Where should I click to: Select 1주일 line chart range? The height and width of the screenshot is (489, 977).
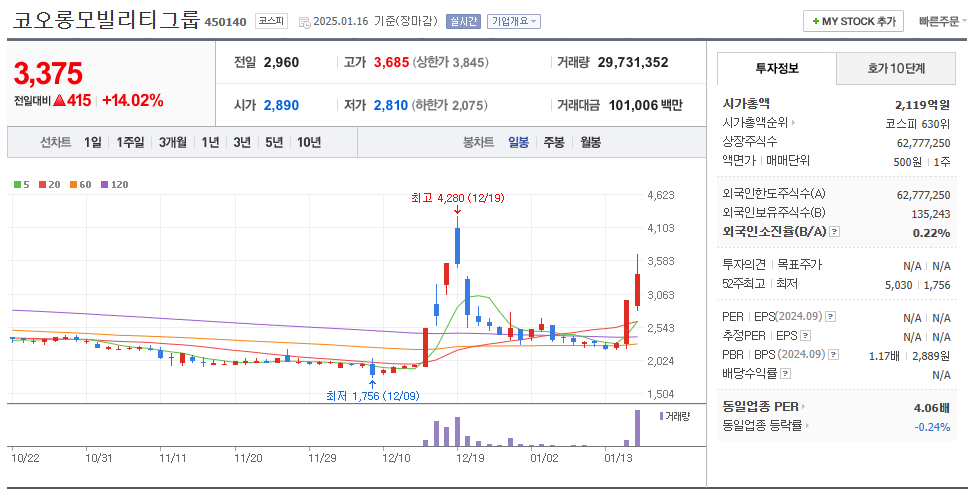coord(130,143)
